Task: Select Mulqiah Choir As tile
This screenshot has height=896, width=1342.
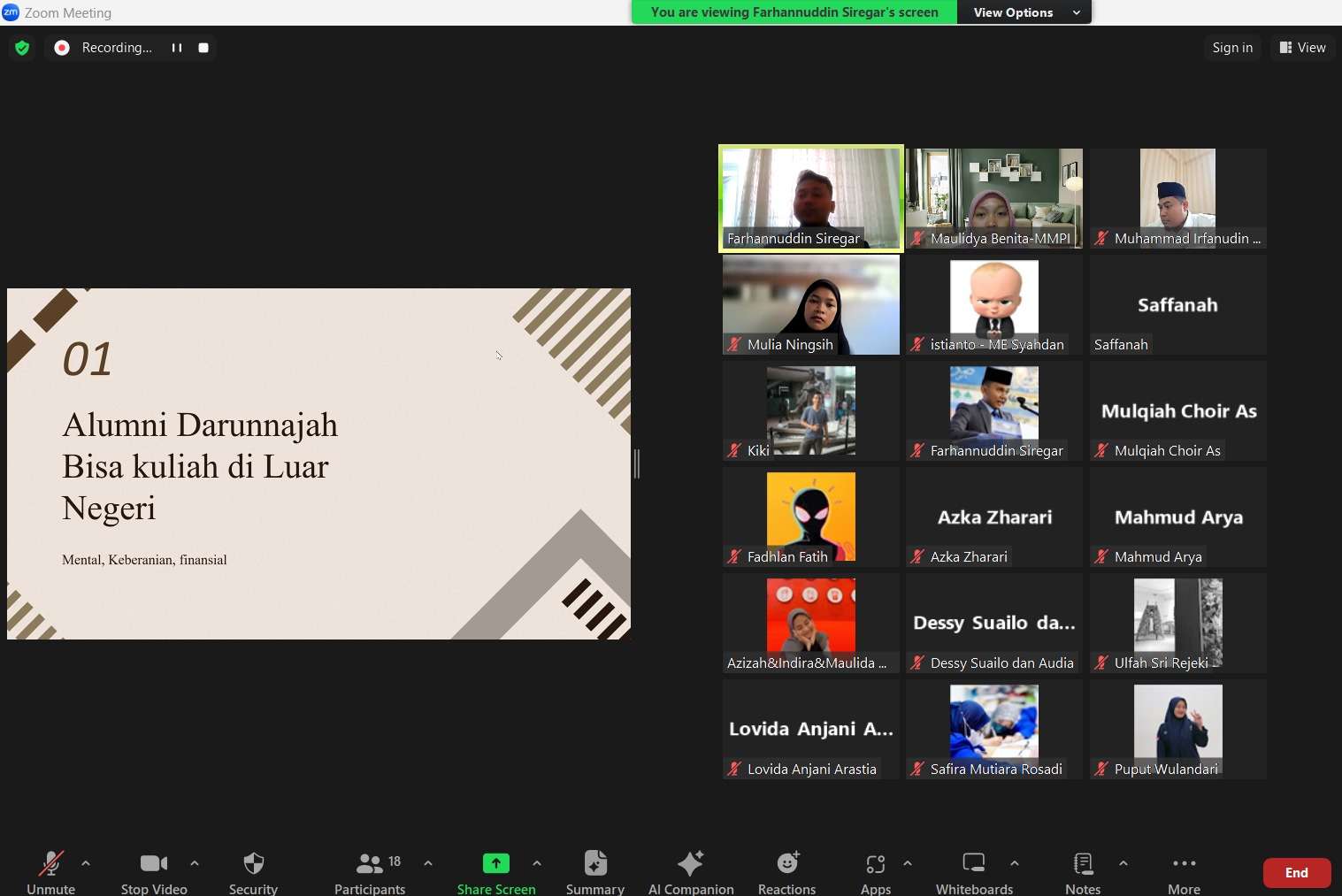Action: pyautogui.click(x=1178, y=410)
